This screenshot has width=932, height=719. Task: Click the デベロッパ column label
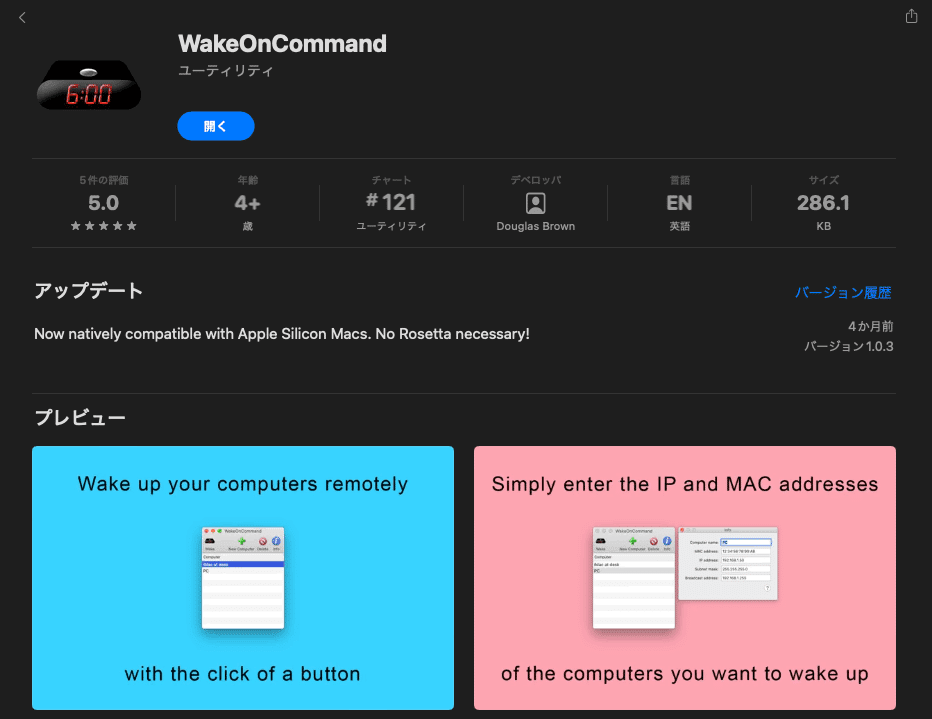(x=536, y=180)
